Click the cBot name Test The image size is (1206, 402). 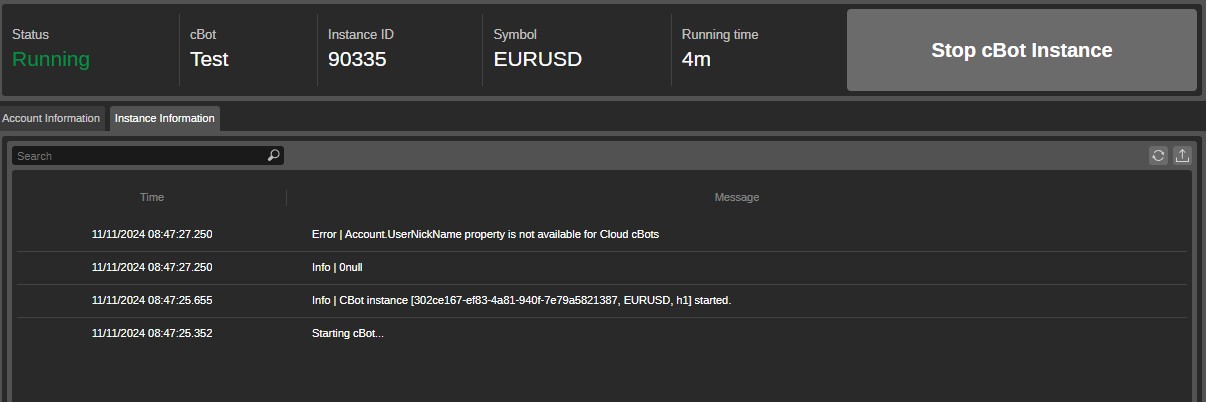209,59
